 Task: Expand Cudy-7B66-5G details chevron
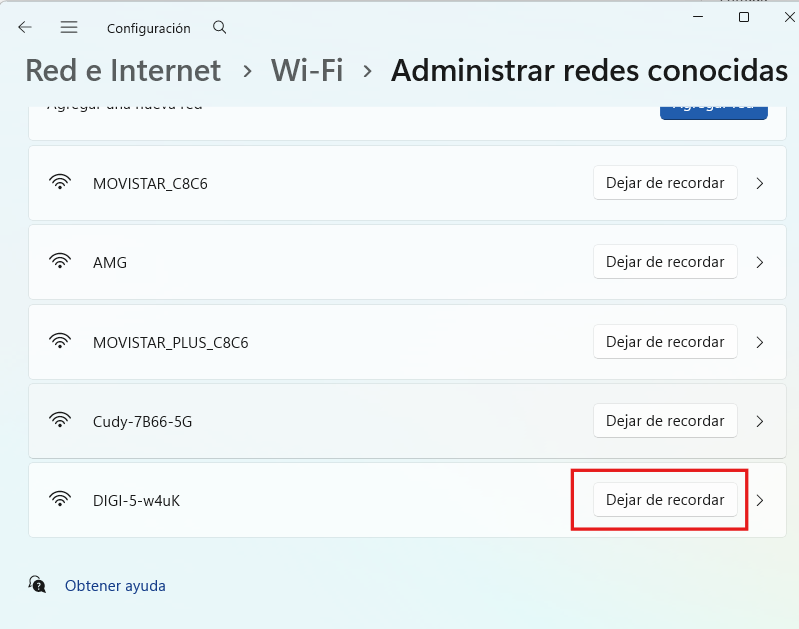760,421
